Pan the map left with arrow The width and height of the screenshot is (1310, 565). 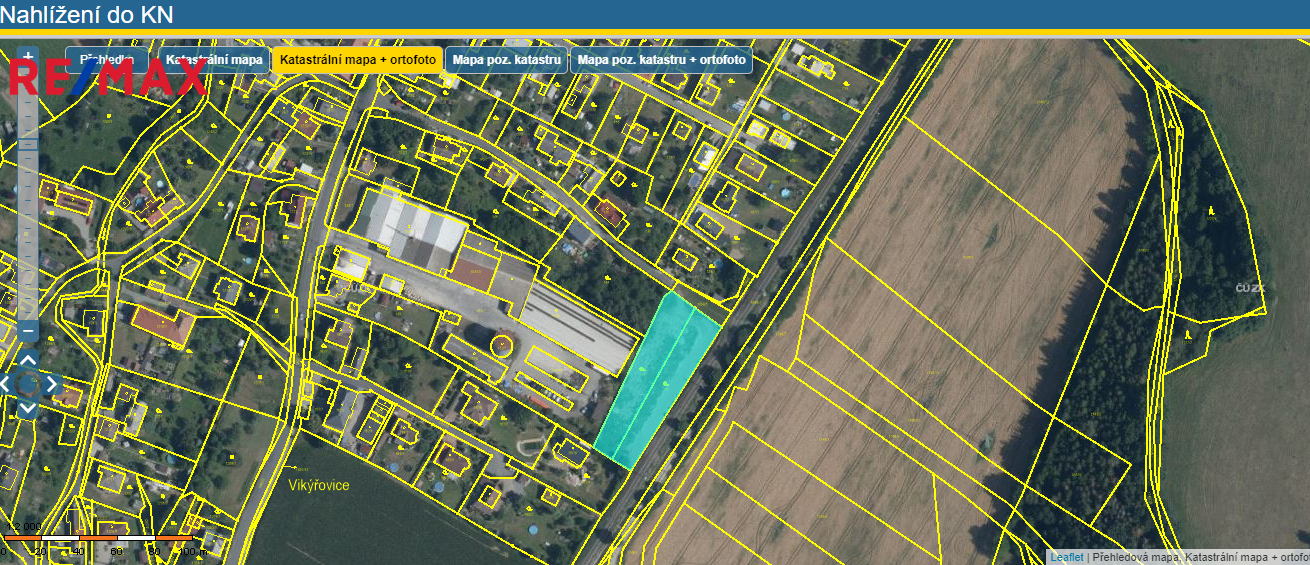pos(6,384)
